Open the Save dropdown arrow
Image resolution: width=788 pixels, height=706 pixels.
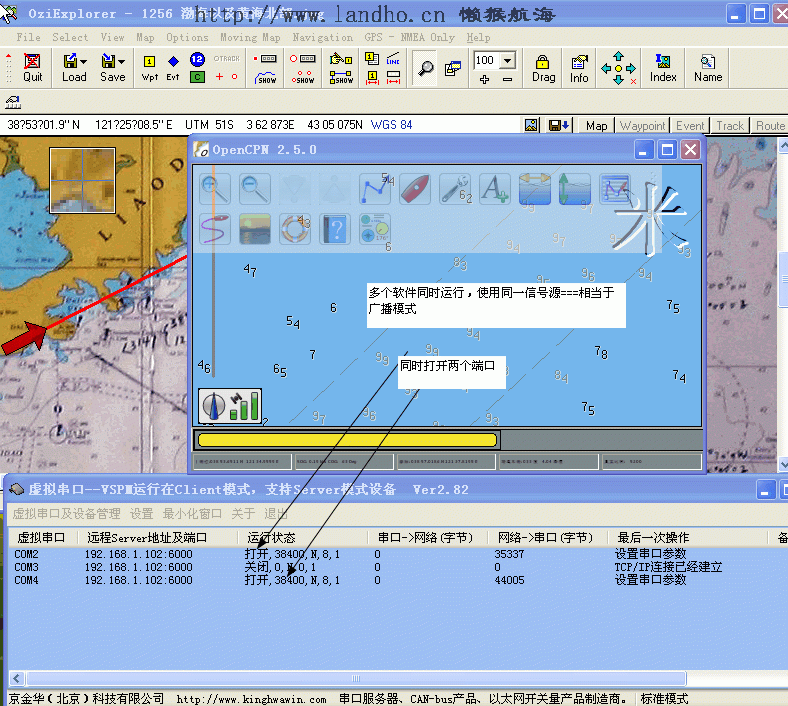pyautogui.click(x=122, y=61)
